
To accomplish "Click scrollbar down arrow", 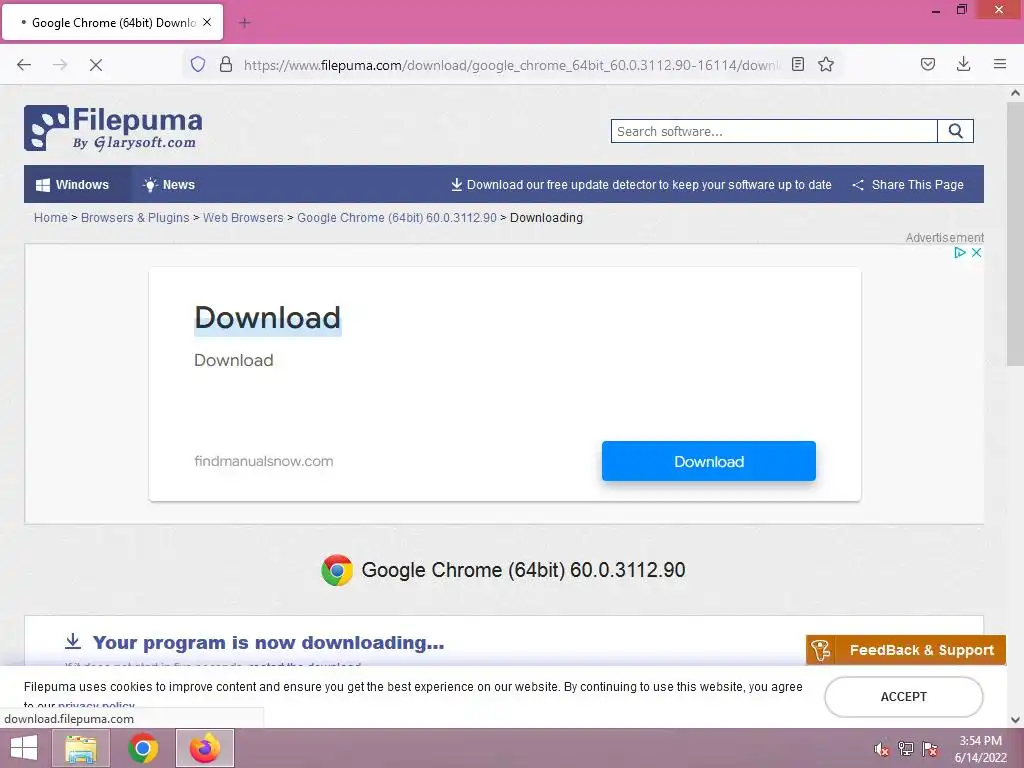I will pos(1015,720).
